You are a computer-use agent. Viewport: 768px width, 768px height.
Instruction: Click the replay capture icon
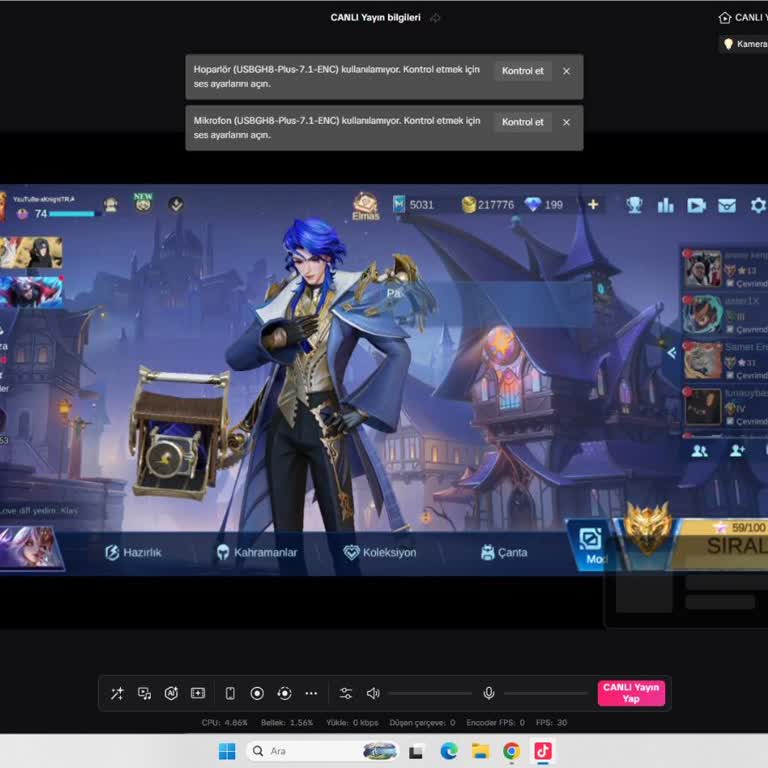(284, 693)
